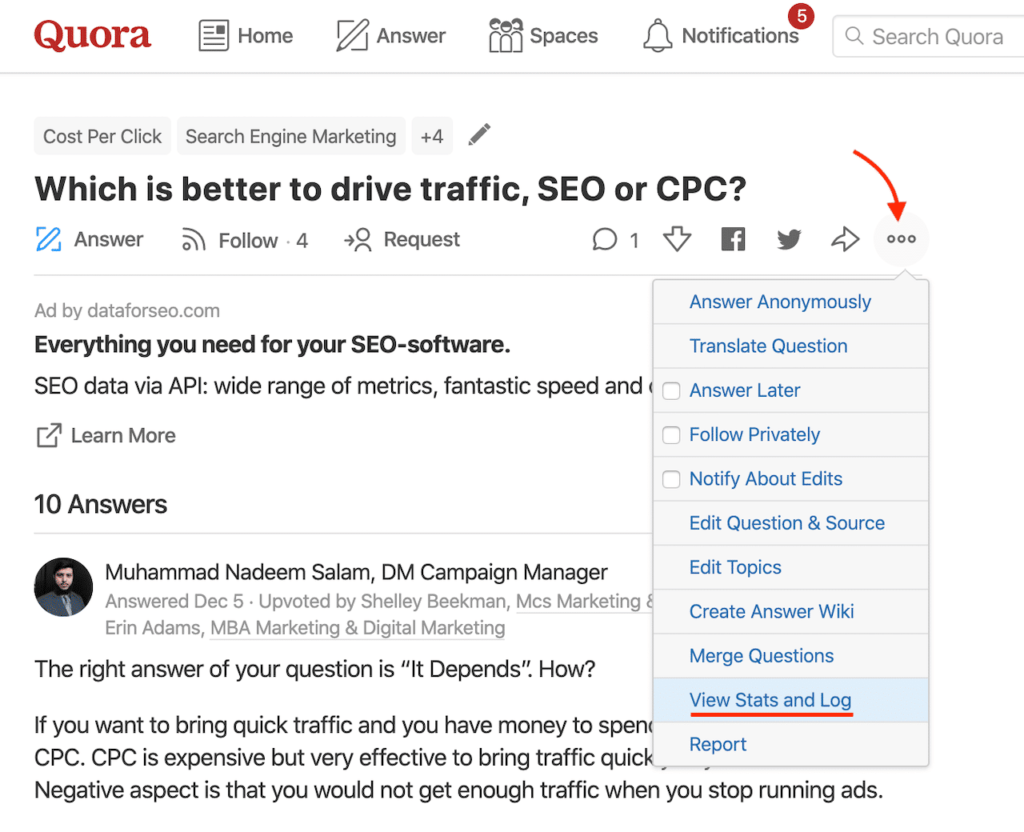Open Notifications with bell icon

coord(720,35)
